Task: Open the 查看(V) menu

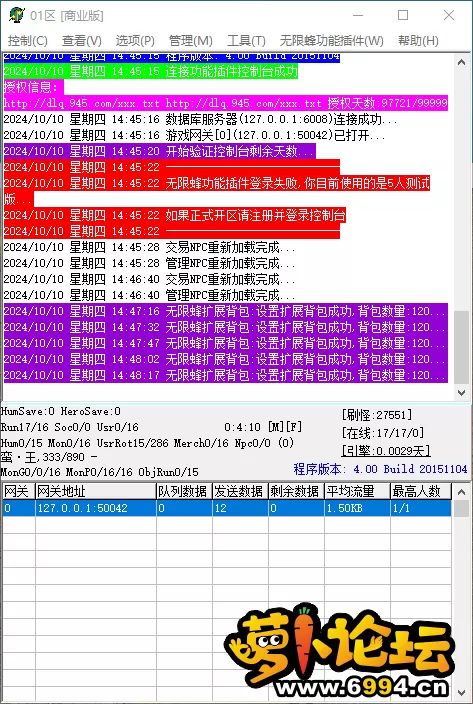Action: point(82,41)
